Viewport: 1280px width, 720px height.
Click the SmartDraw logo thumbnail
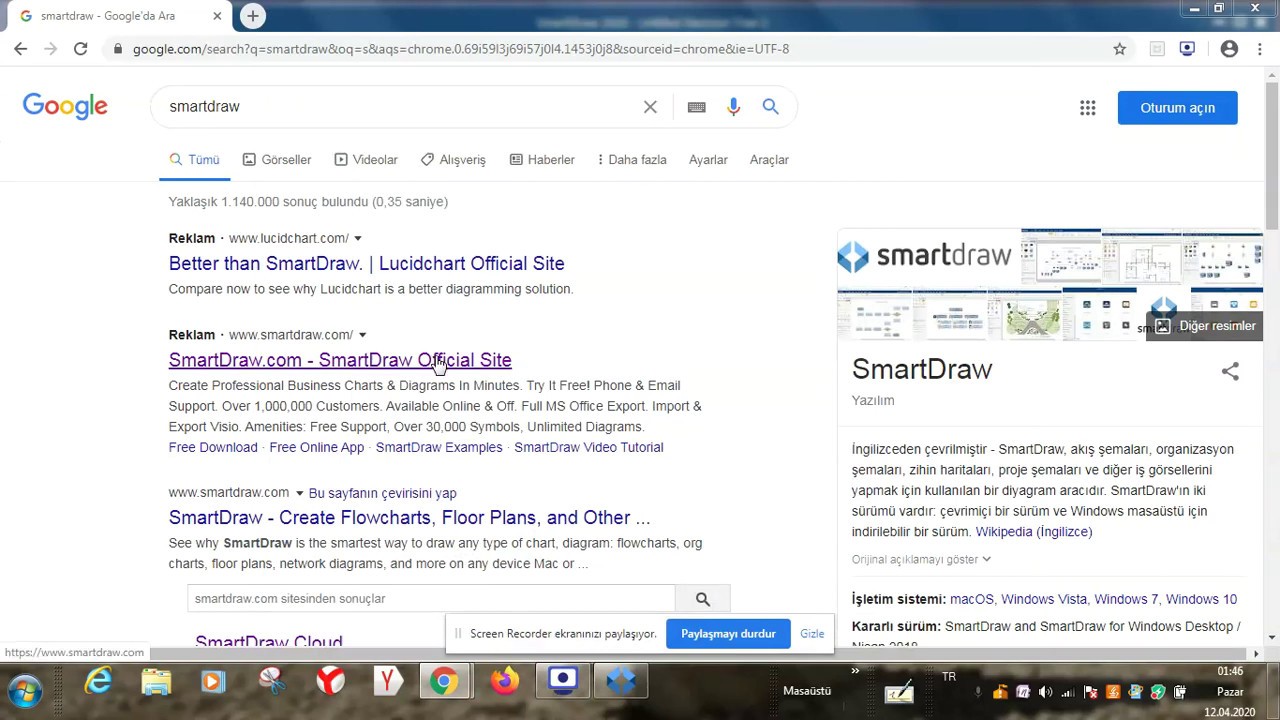(x=929, y=257)
